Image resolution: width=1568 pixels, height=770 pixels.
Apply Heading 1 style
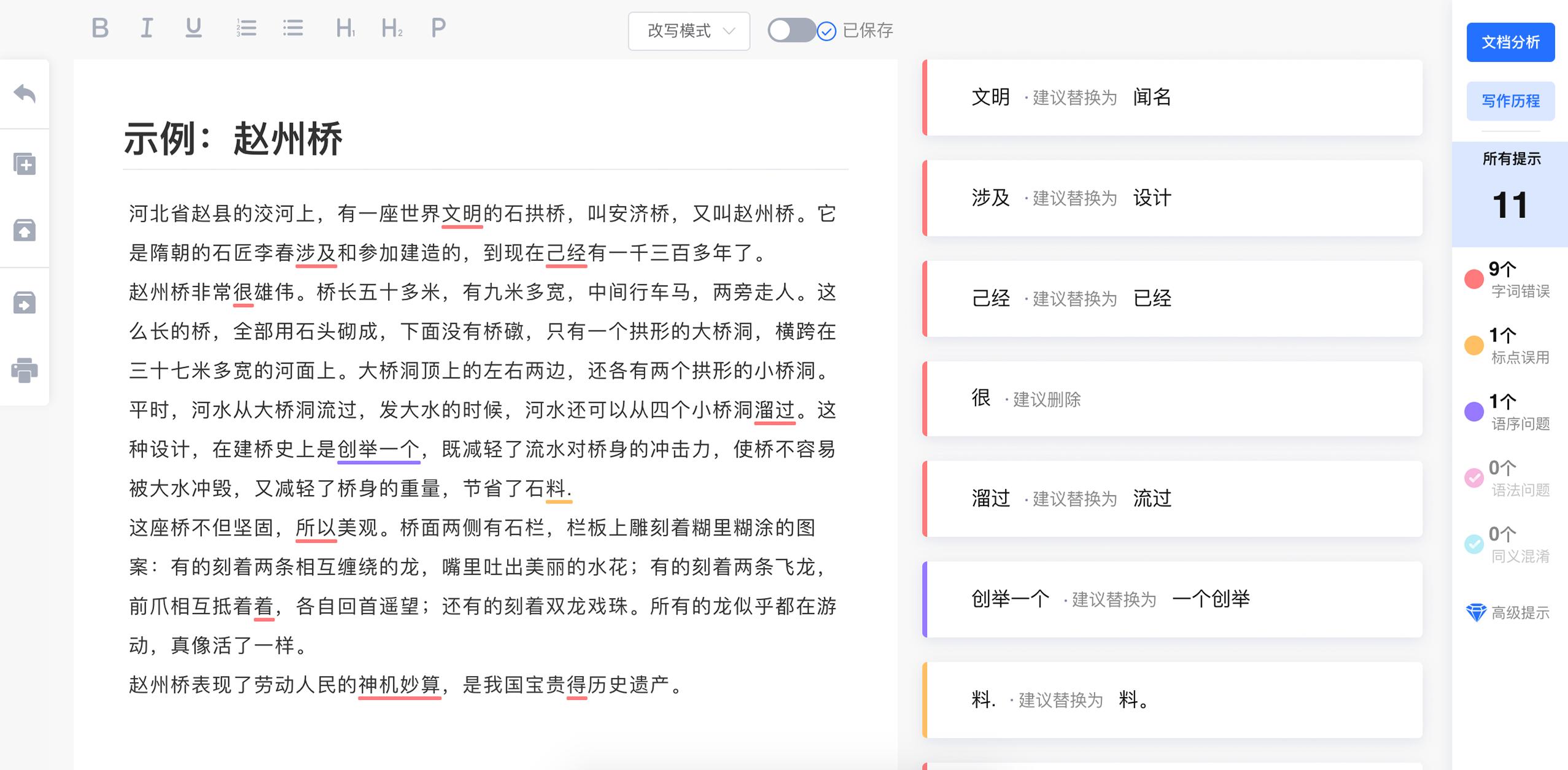pos(346,28)
